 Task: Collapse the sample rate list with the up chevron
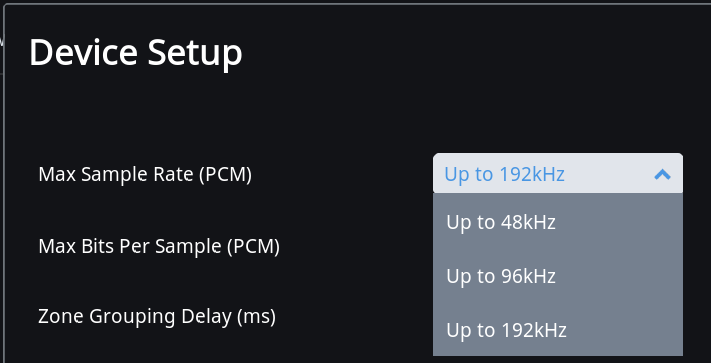click(662, 174)
